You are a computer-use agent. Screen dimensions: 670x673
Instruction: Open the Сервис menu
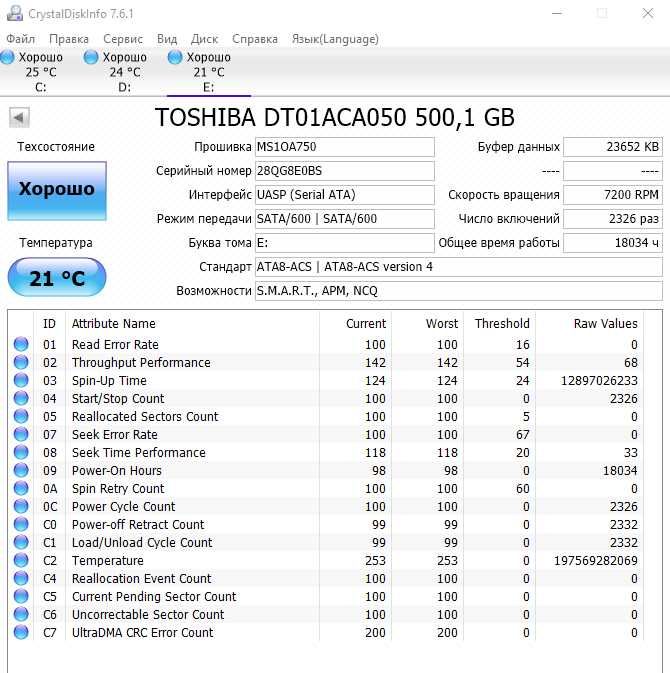123,39
